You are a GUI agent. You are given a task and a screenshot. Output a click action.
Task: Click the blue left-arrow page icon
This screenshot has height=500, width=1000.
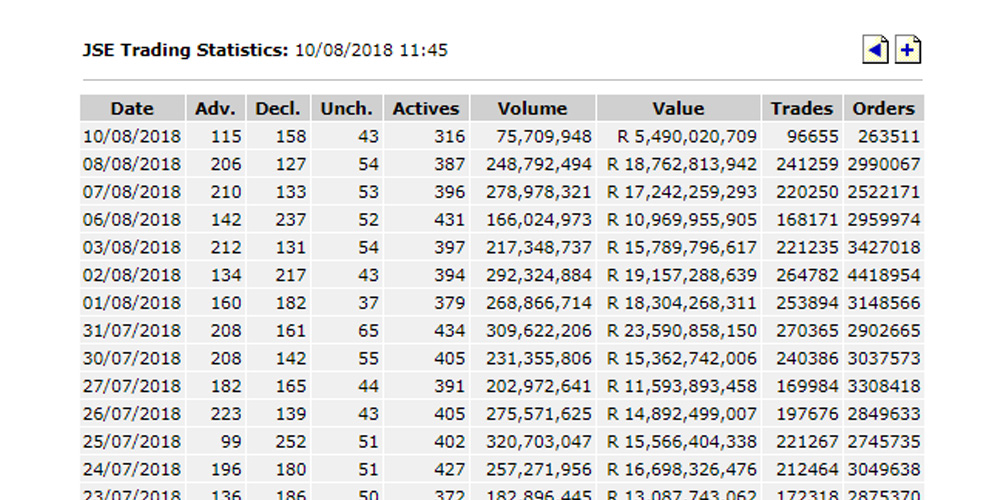(875, 50)
